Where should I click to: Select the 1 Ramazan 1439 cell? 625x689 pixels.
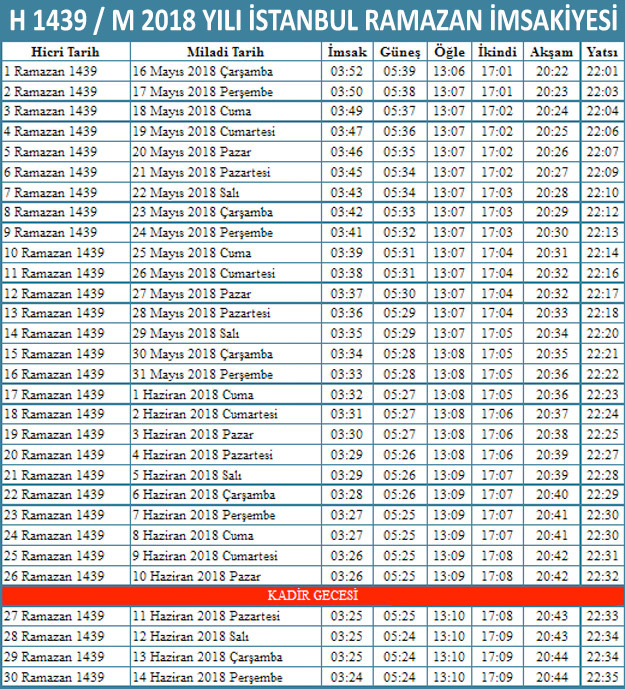pyautogui.click(x=52, y=71)
